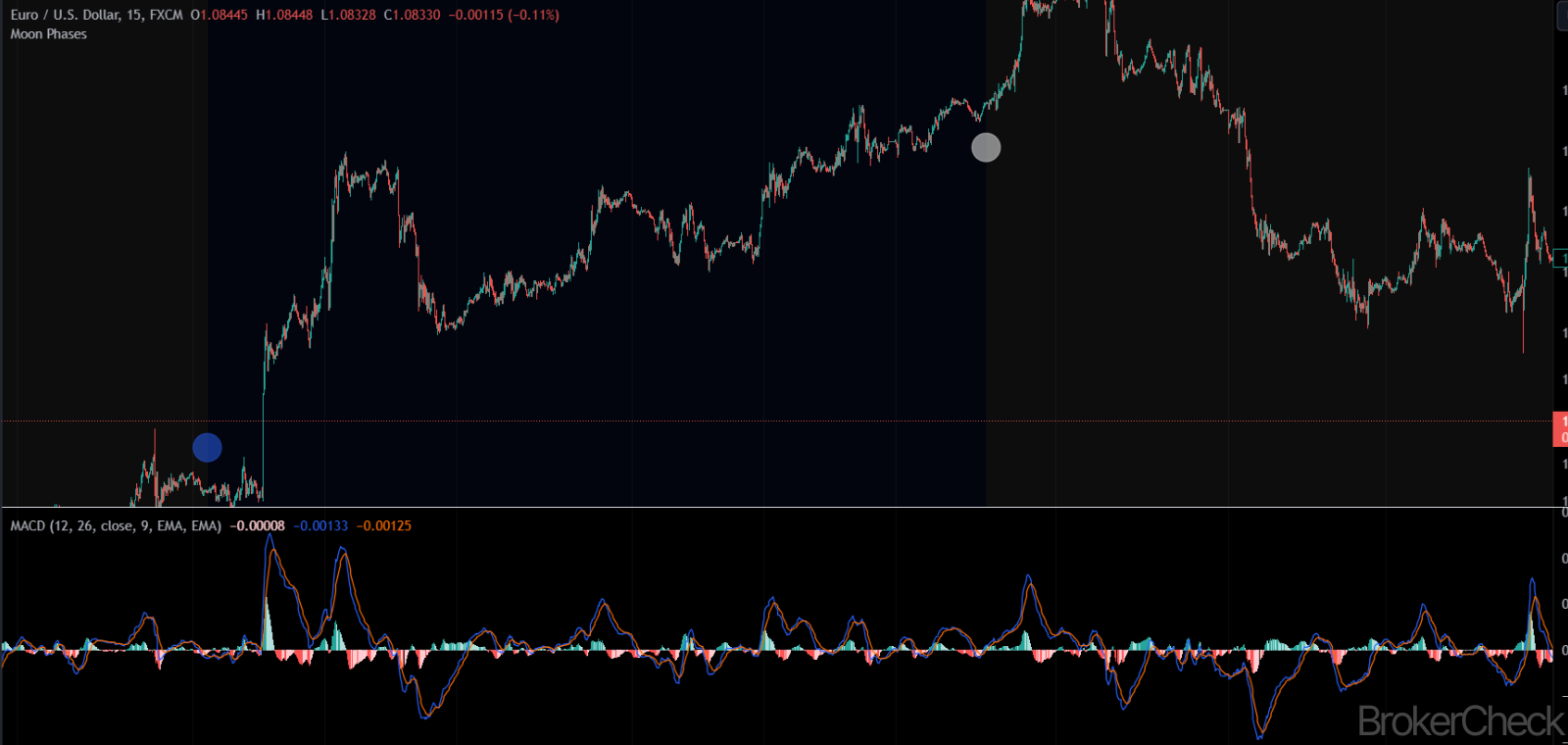Click the orange signal value -0.00125

(x=384, y=526)
